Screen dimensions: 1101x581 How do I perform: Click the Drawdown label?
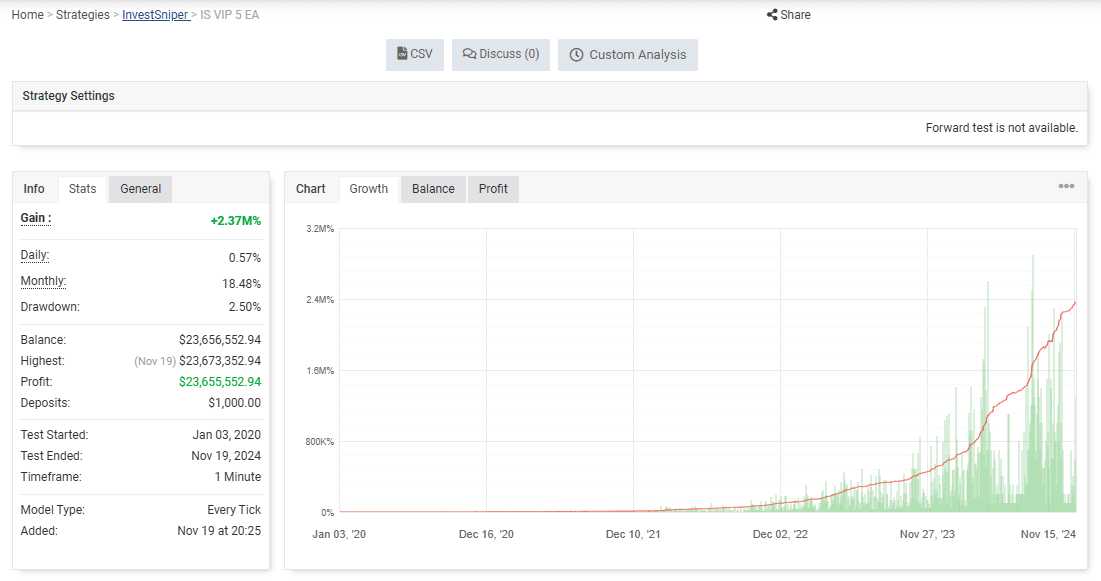pyautogui.click(x=50, y=307)
